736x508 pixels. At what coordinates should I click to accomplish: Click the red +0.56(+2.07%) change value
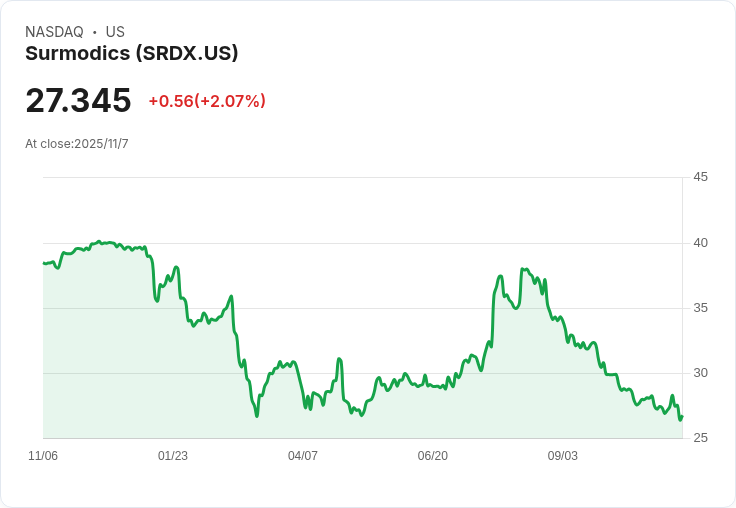click(x=207, y=101)
